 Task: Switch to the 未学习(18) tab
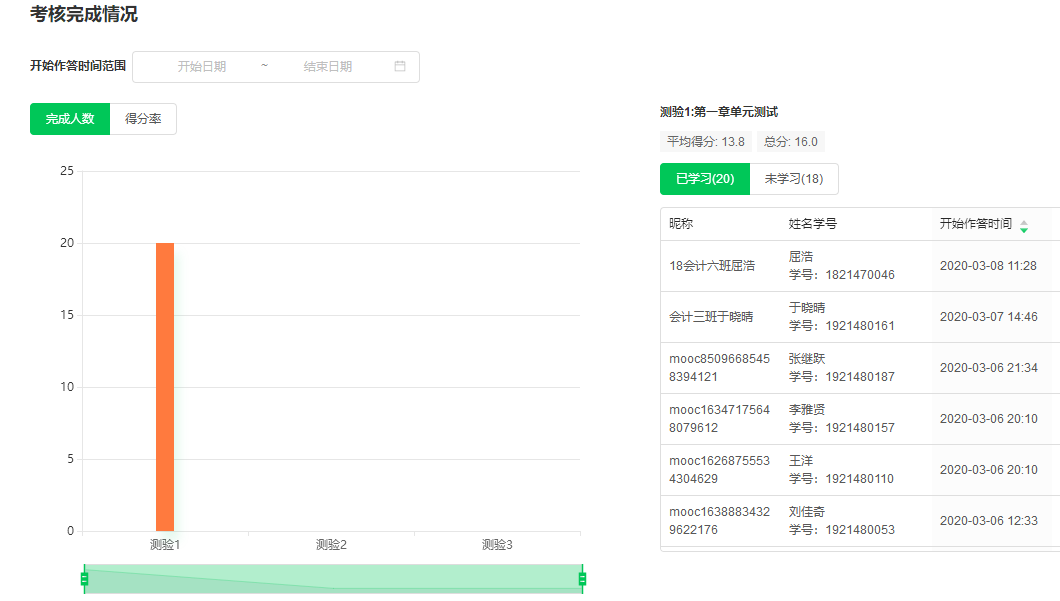tap(794, 179)
